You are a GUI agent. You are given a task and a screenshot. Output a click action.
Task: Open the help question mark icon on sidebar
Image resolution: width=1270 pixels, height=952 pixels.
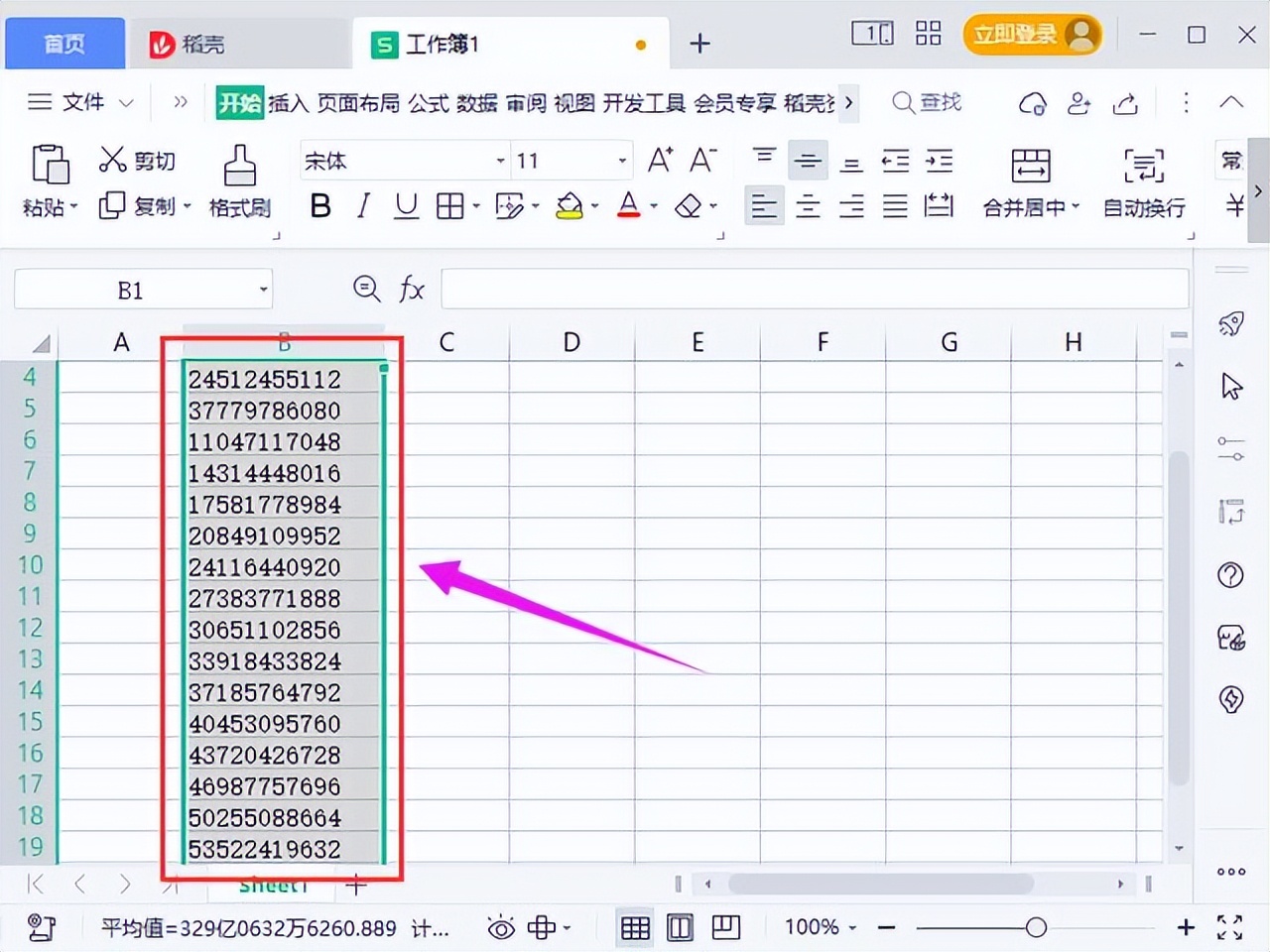1230,575
